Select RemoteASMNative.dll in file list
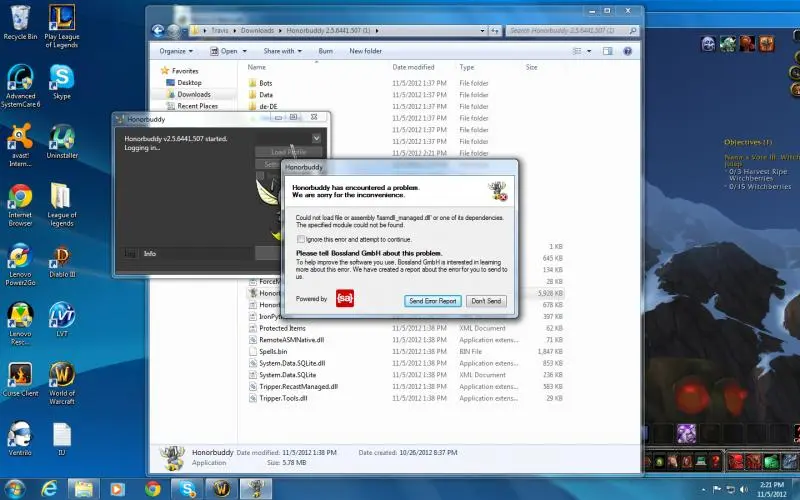800x500 pixels. click(x=406, y=340)
